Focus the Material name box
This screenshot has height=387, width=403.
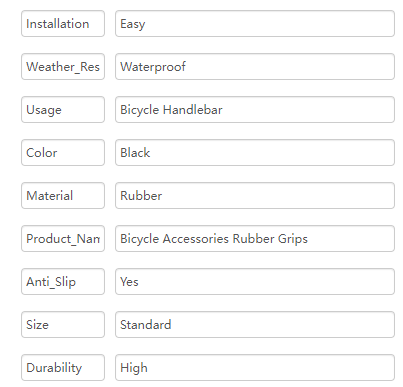63,196
